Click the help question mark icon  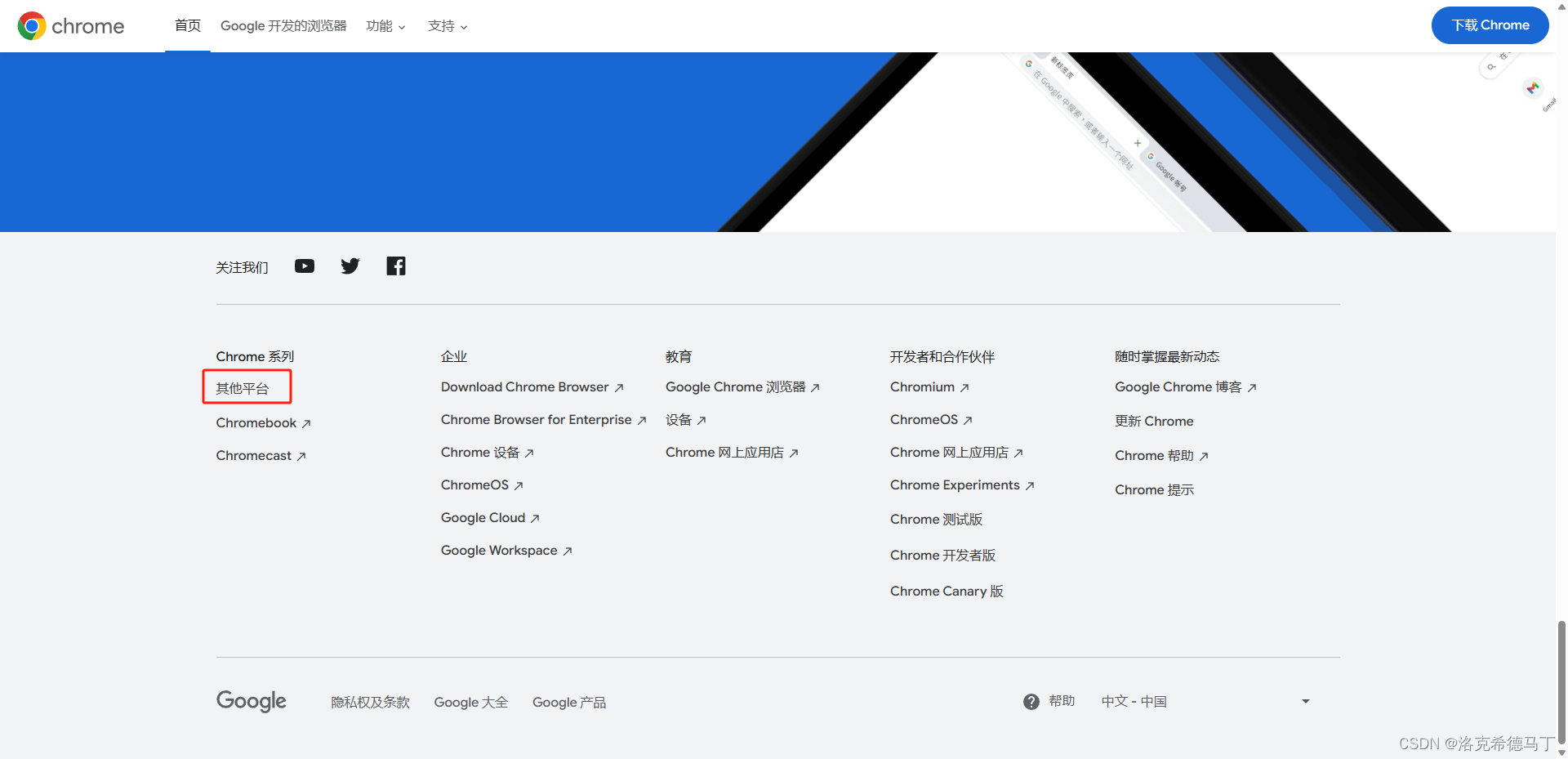1031,702
